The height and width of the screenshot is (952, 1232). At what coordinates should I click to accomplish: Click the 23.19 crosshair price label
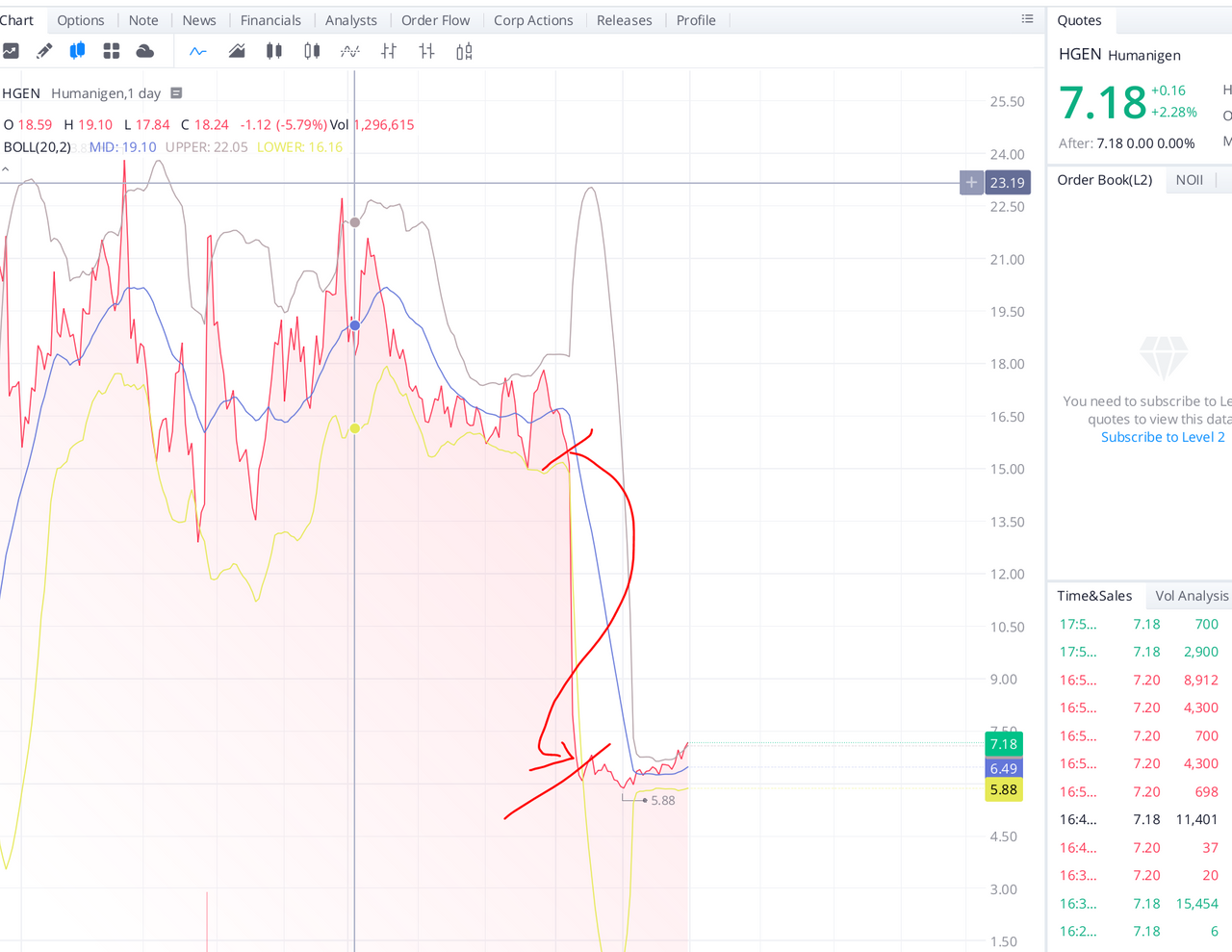(1007, 182)
